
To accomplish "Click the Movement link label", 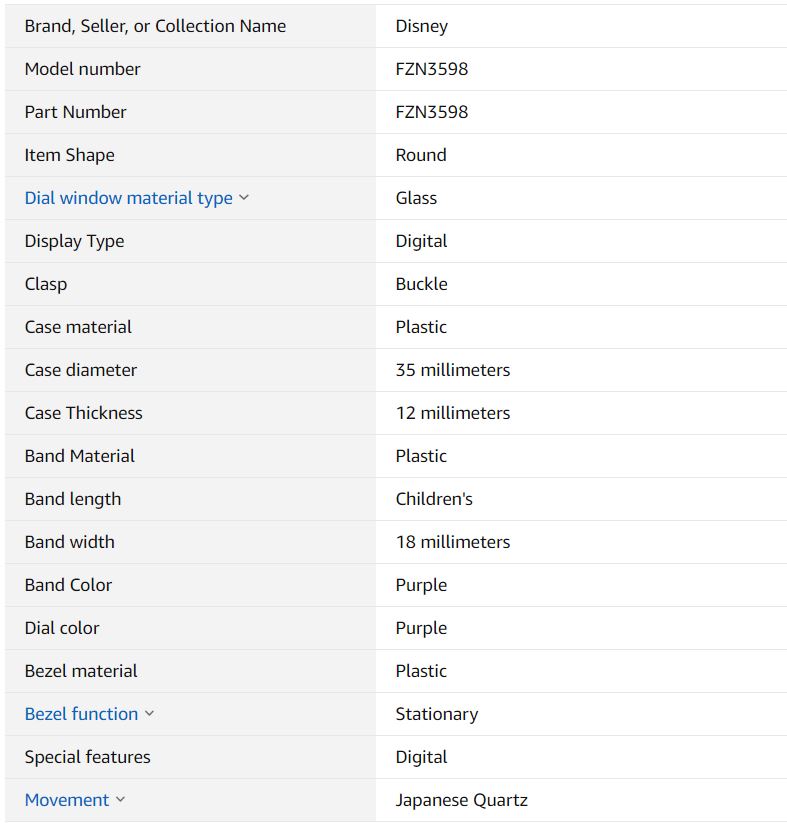I will pos(66,800).
